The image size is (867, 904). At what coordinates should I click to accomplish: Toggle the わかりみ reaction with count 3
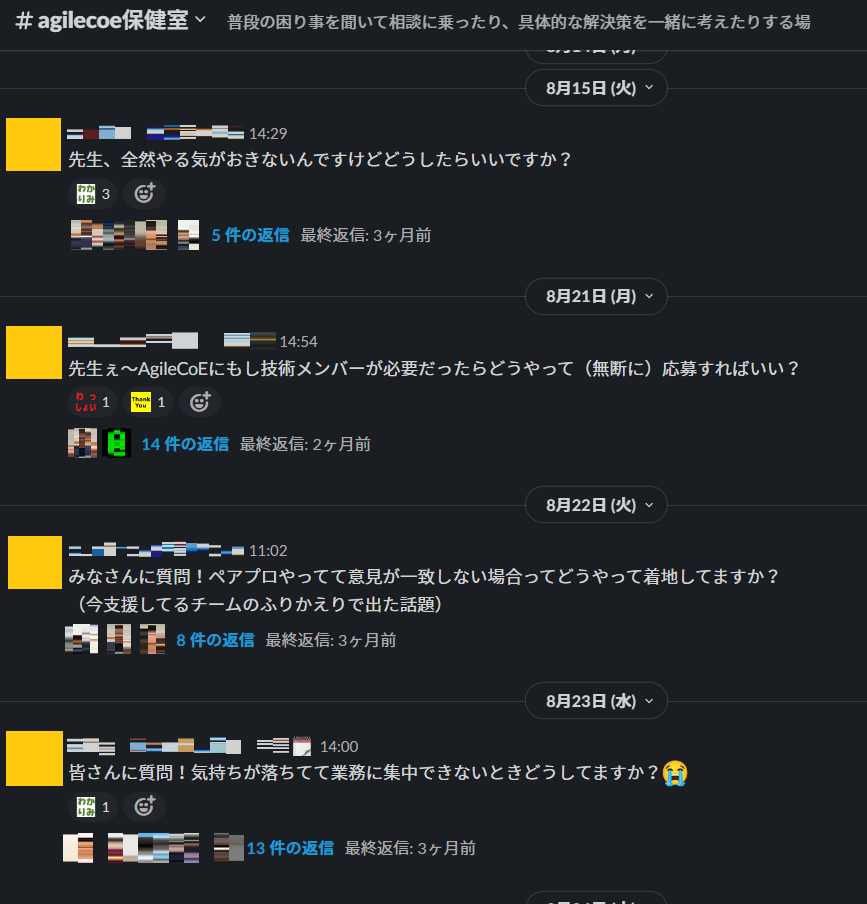point(93,194)
